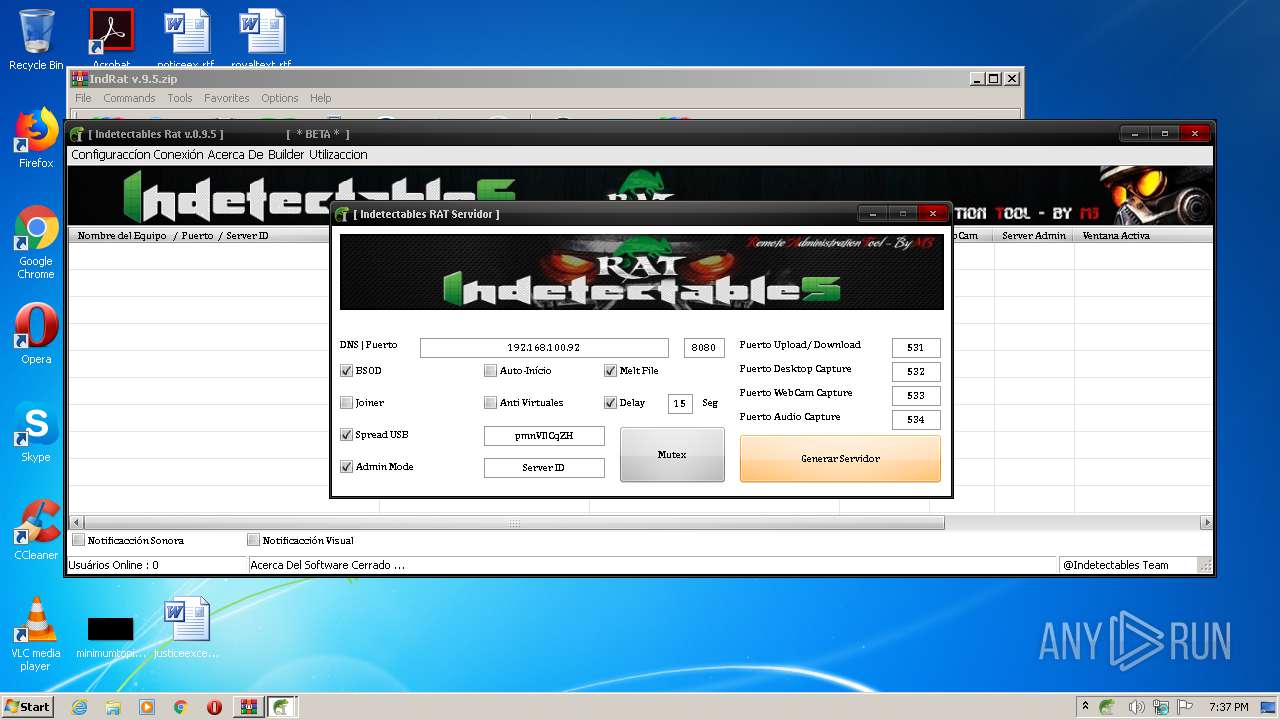The width and height of the screenshot is (1280, 720).
Task: Open Acrobat Reader desktop shortcut
Action: 111,38
